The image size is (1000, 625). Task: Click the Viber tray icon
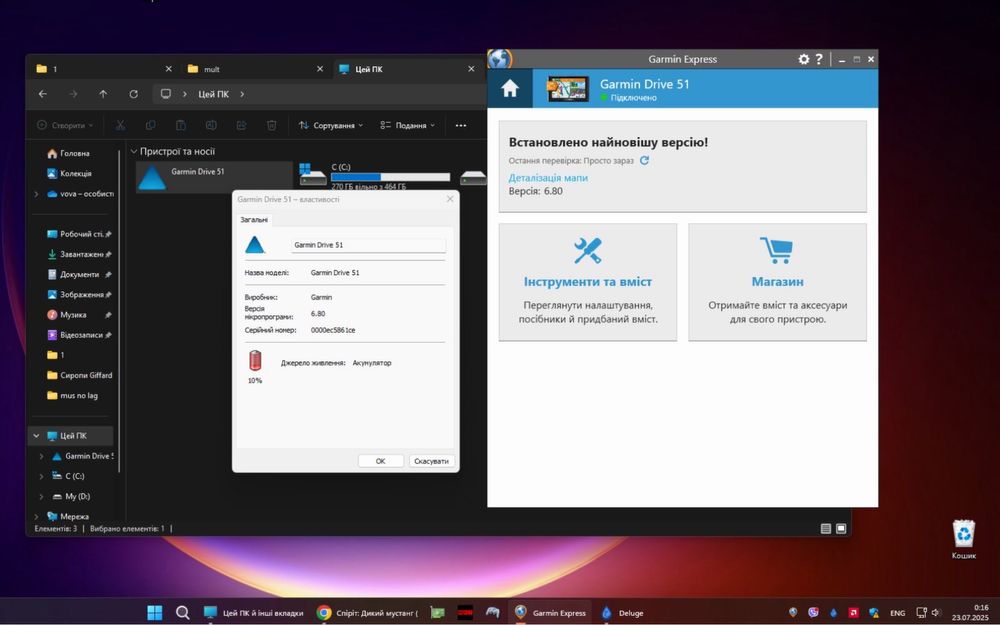click(x=813, y=613)
